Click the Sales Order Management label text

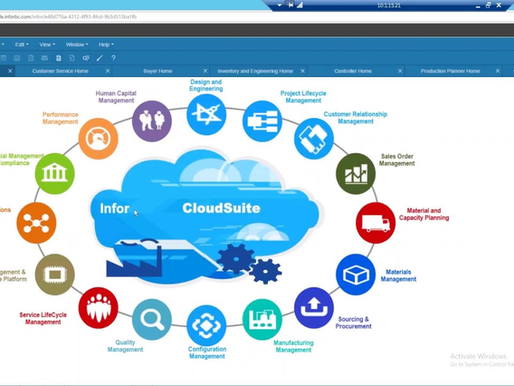(397, 160)
